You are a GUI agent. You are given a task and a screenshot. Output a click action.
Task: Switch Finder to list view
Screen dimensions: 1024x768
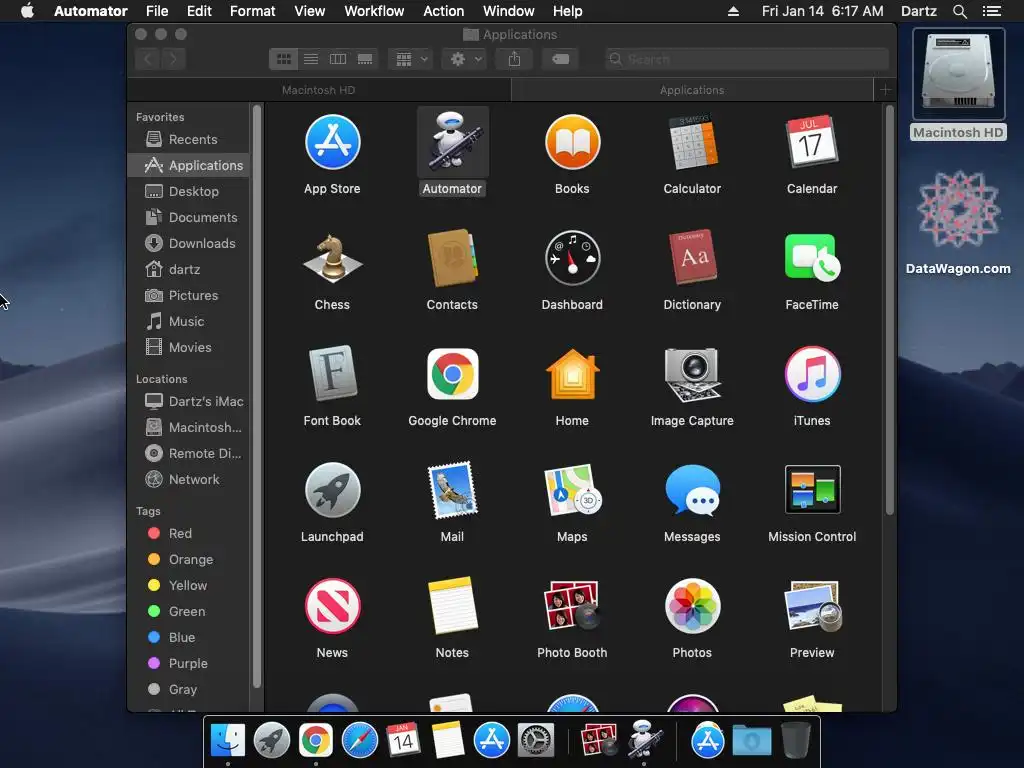pyautogui.click(x=311, y=59)
